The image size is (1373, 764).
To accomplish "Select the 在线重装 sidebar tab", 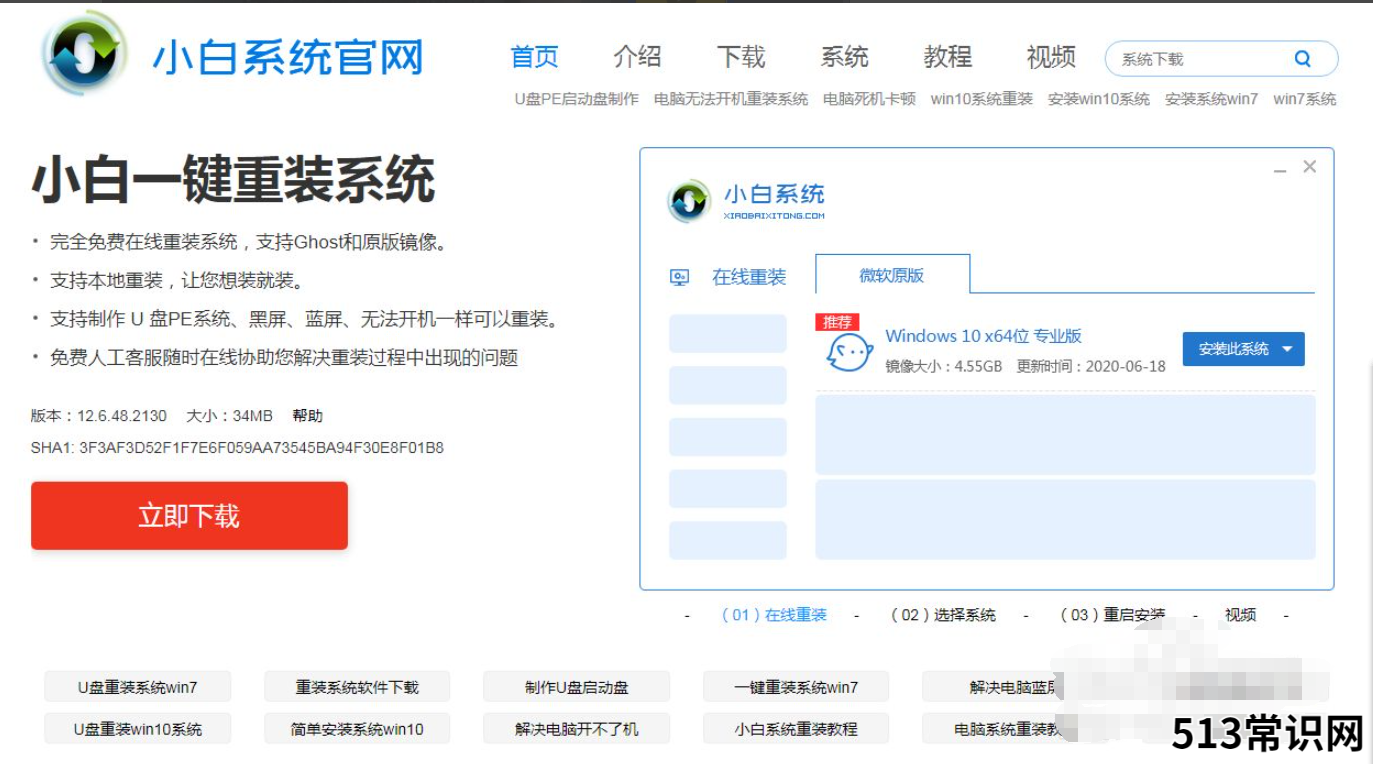I will coord(728,278).
